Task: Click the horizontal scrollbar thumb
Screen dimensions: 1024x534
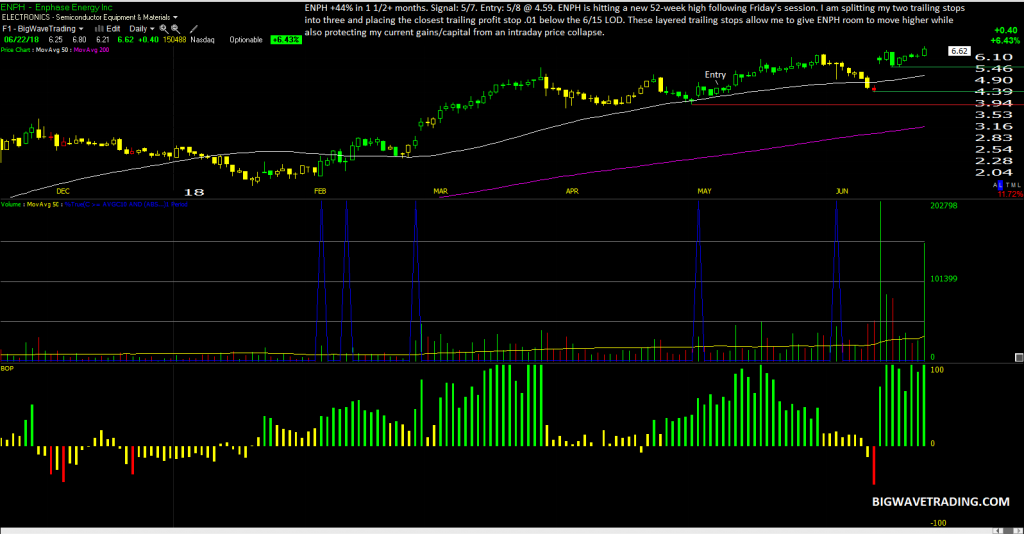Action: click(x=1008, y=531)
